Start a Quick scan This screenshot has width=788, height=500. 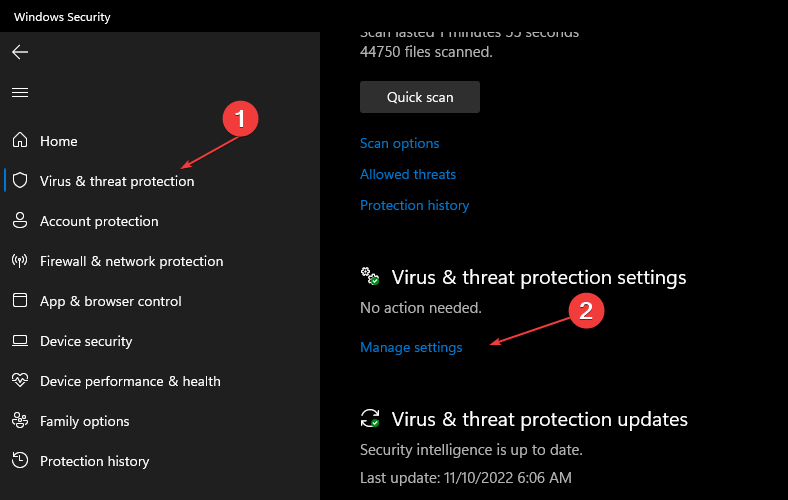click(420, 97)
